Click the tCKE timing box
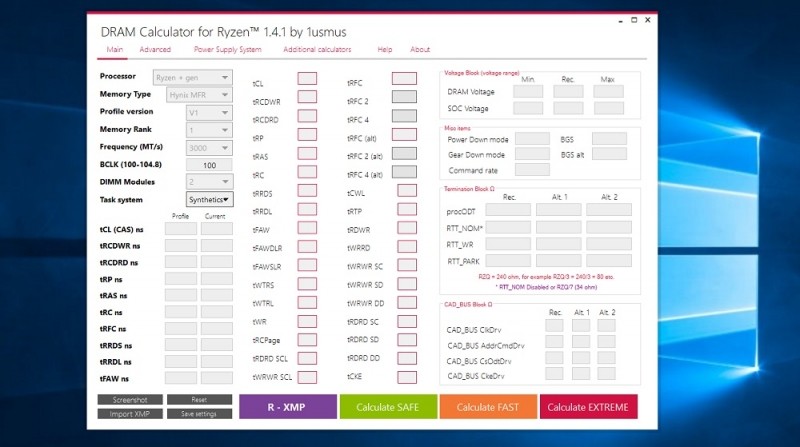800x447 pixels. [407, 377]
